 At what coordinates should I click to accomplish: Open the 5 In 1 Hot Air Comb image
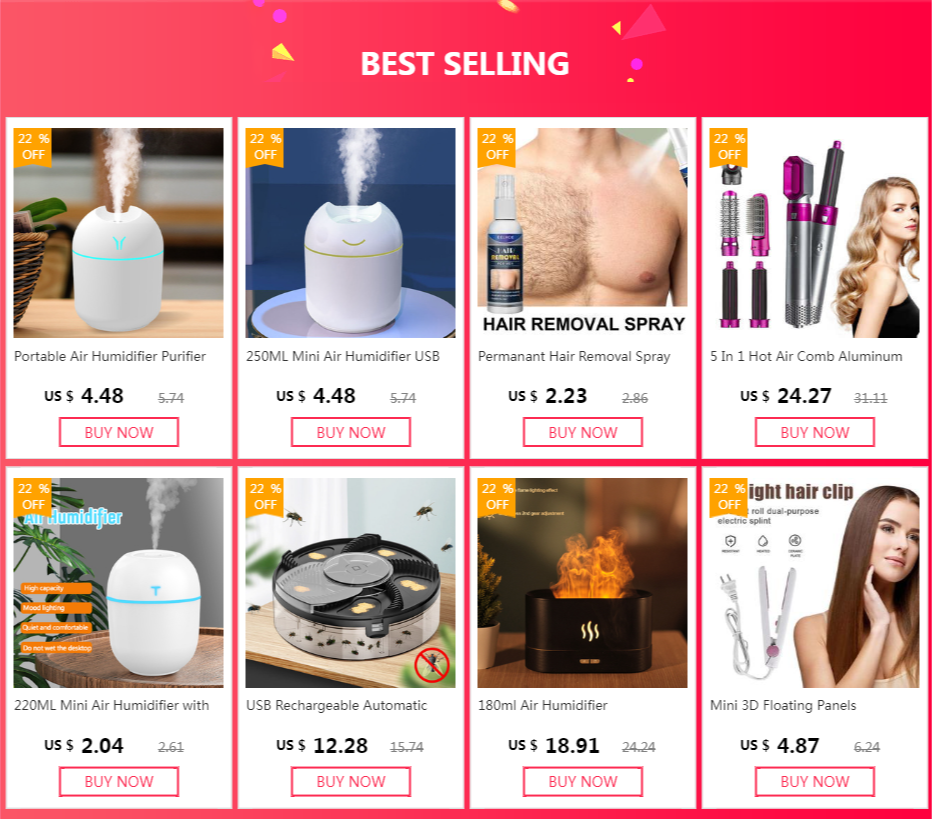tap(814, 233)
